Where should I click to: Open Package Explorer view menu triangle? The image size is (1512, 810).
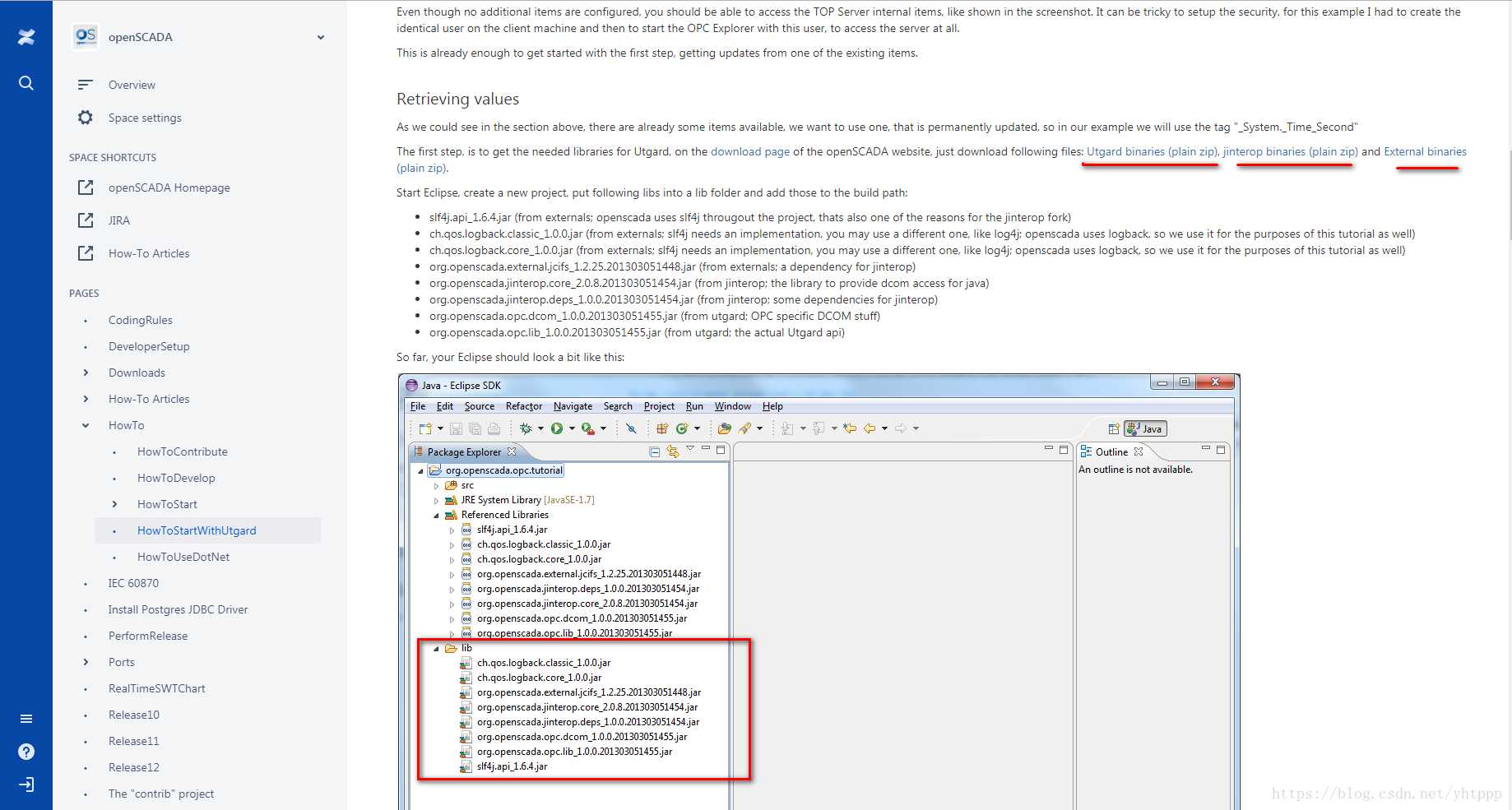[690, 448]
